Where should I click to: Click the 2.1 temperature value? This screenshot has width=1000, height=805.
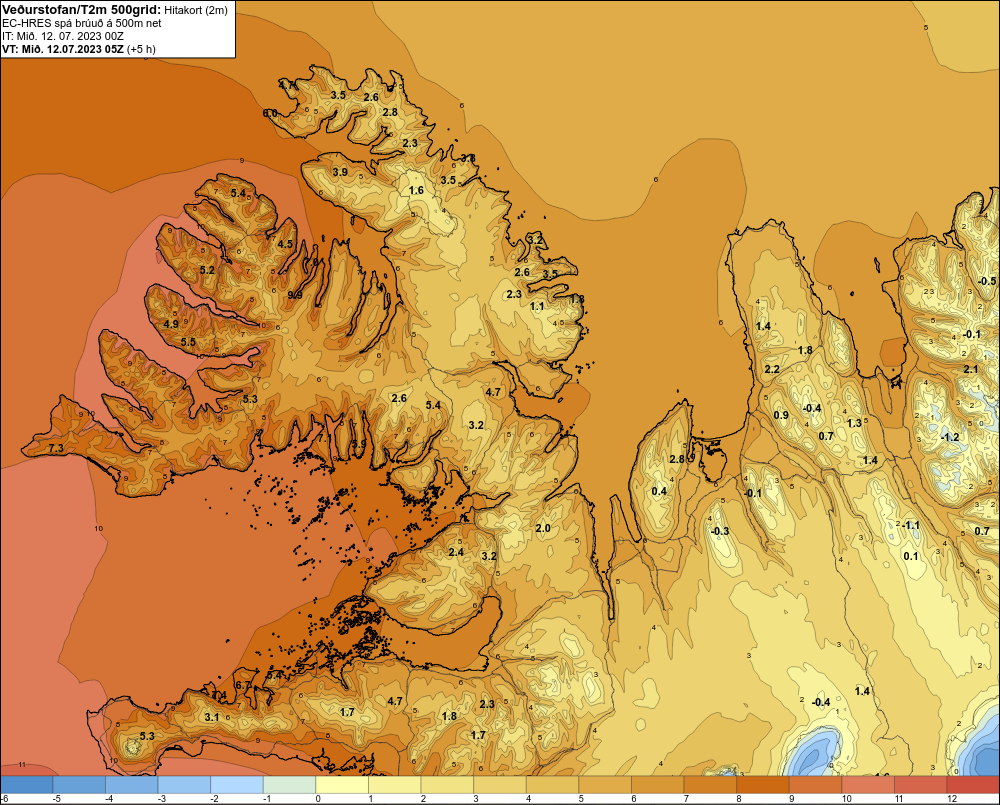click(x=971, y=369)
